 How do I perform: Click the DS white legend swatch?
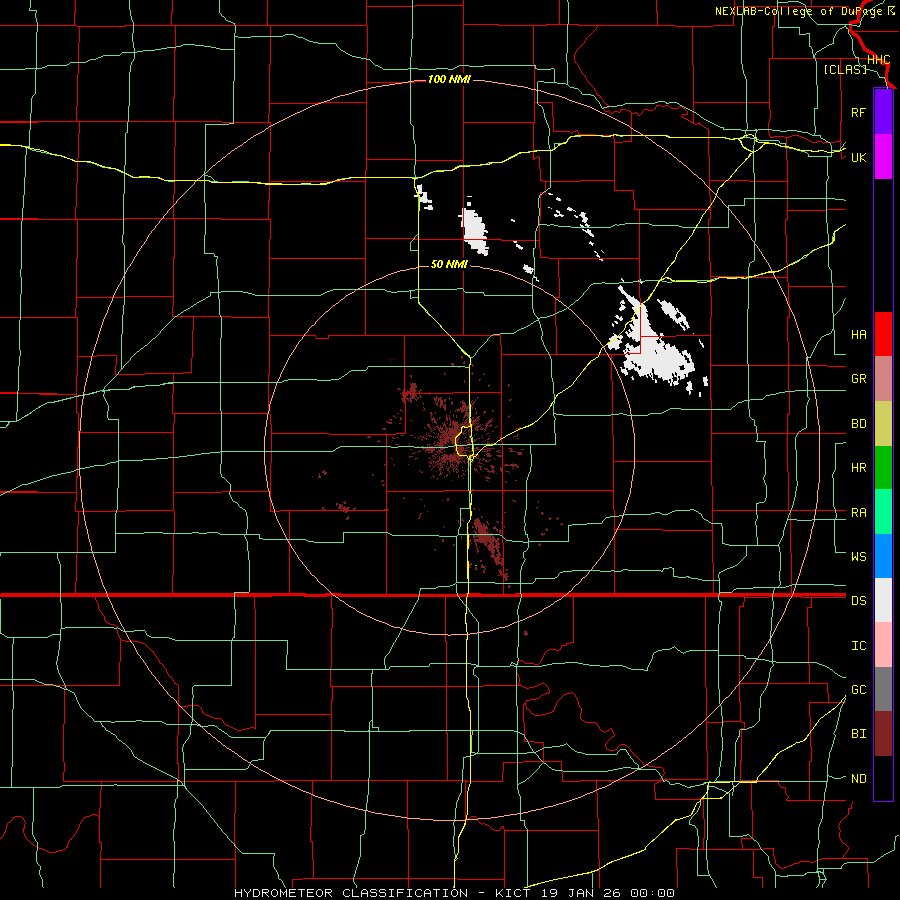click(x=883, y=600)
